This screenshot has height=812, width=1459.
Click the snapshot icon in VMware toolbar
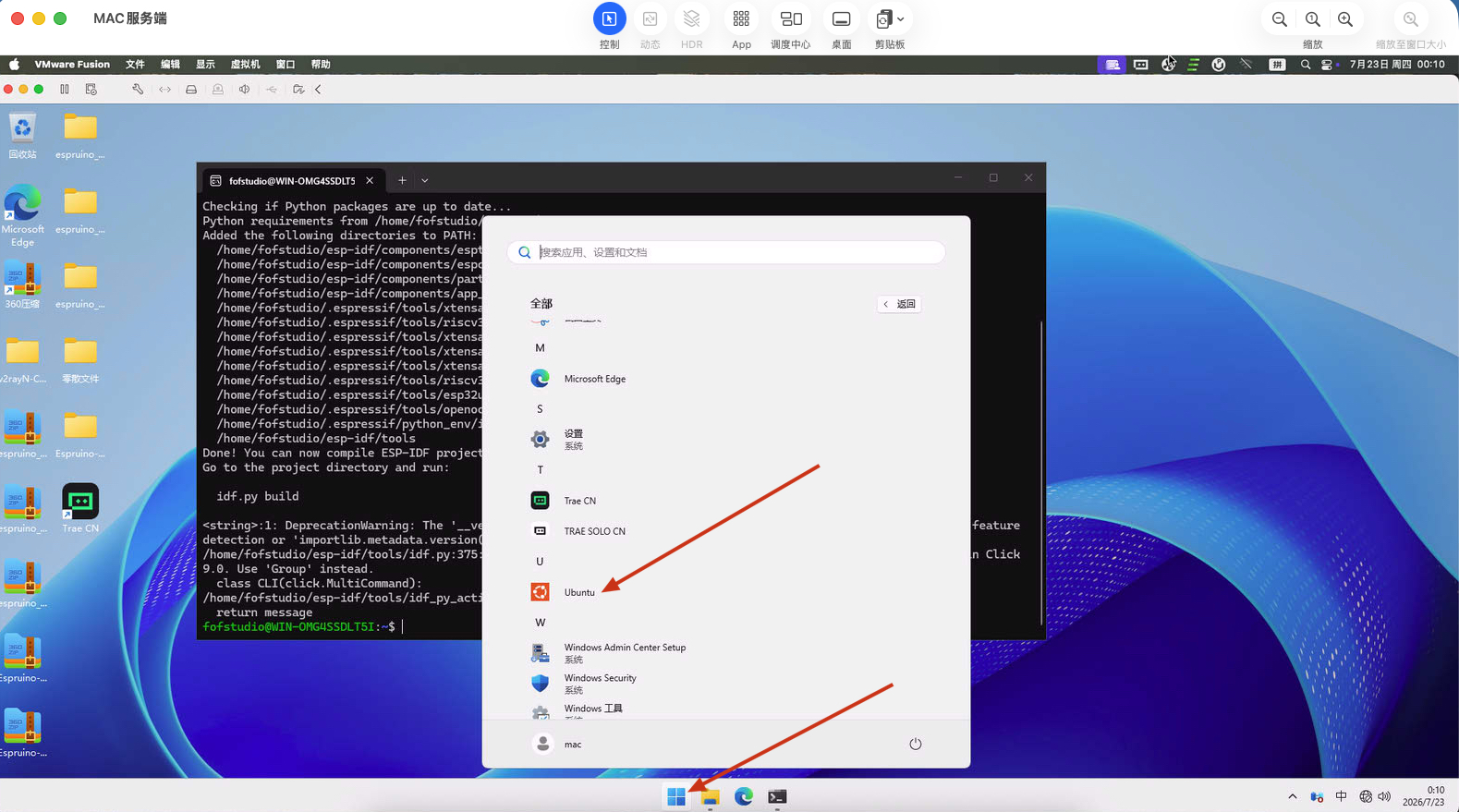(91, 90)
